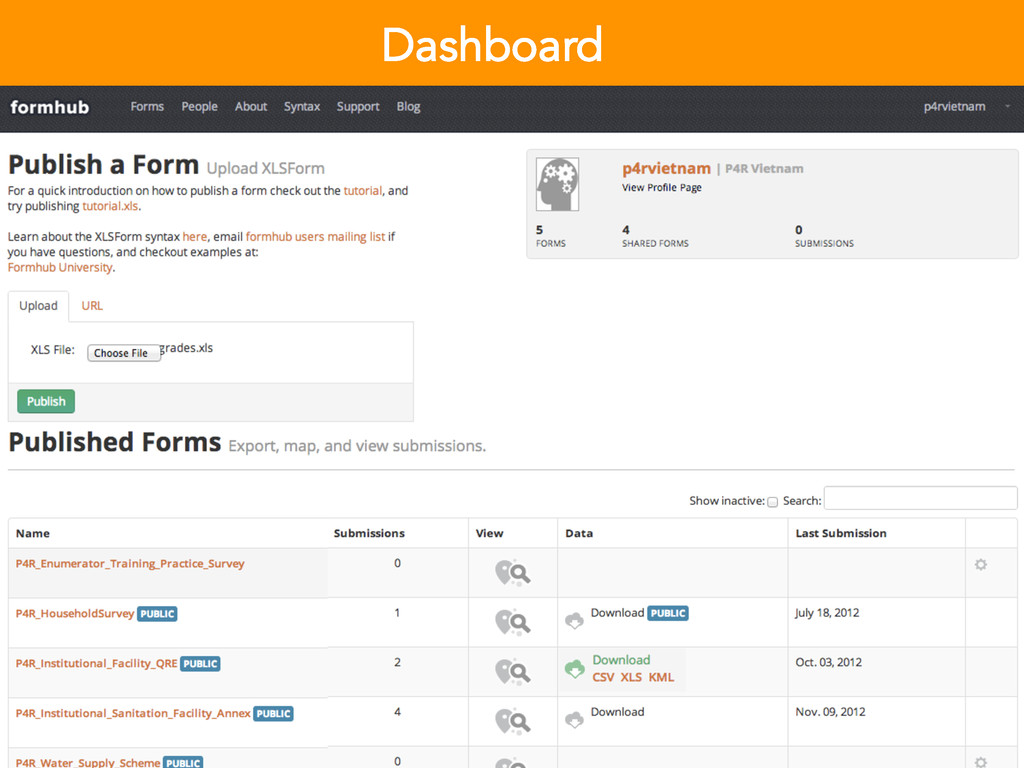The width and height of the screenshot is (1024, 768).
Task: Toggle the Show inactive checkbox
Action: tap(773, 502)
